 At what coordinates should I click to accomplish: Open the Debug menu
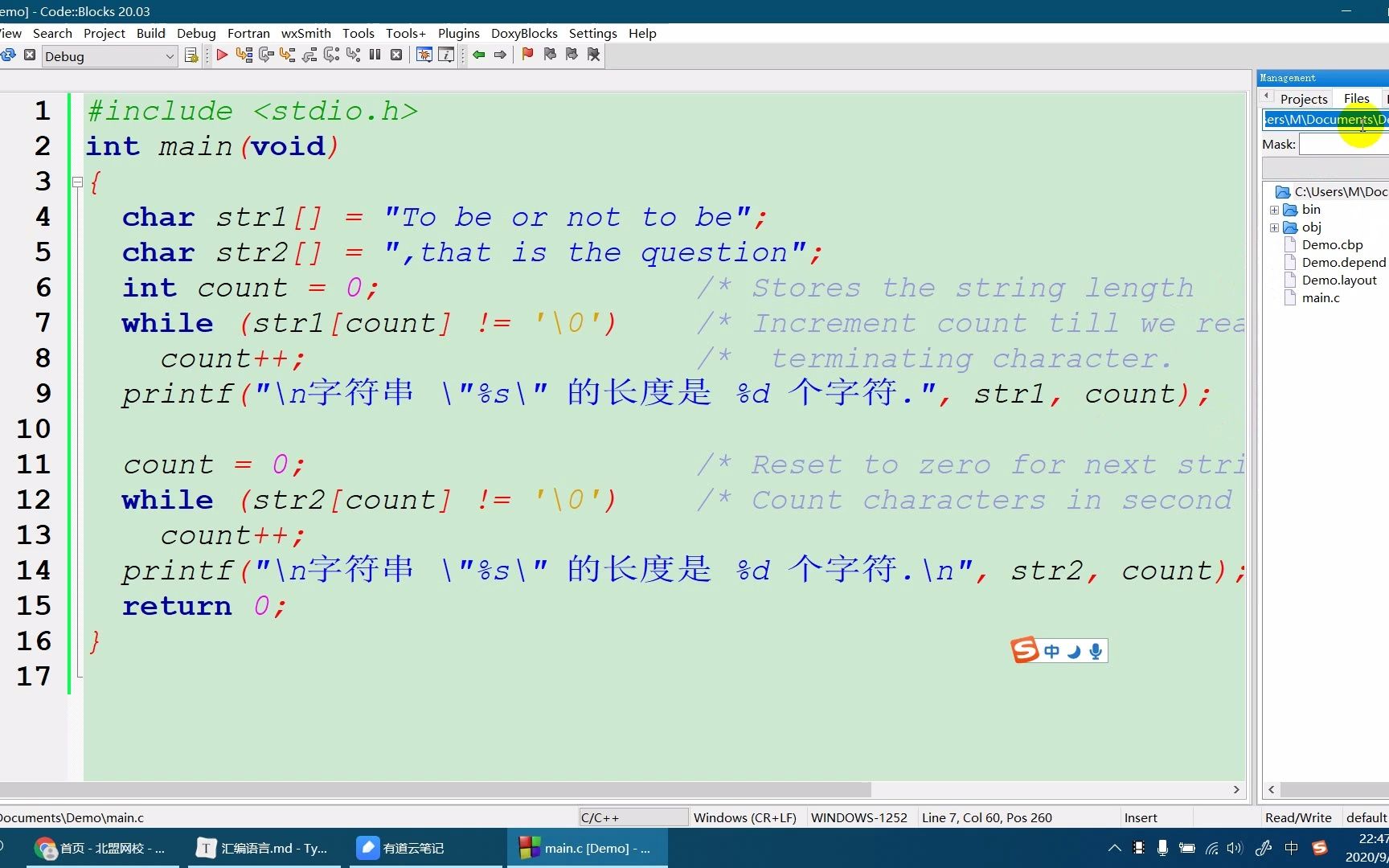(x=196, y=33)
